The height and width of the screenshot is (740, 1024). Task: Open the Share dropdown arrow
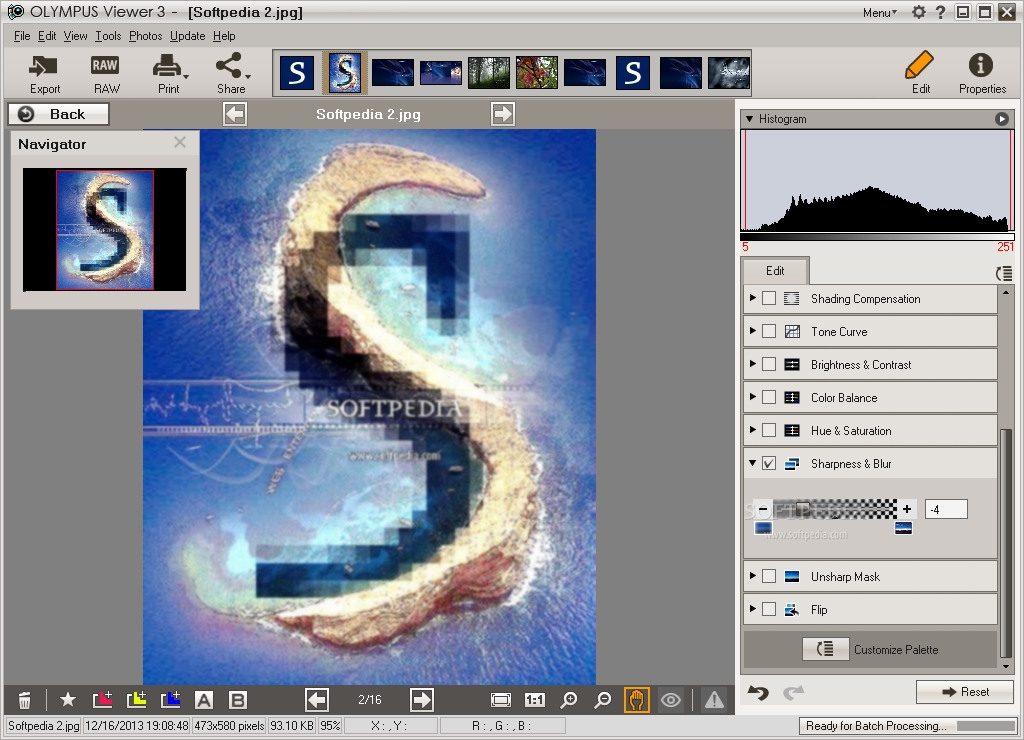click(x=247, y=76)
